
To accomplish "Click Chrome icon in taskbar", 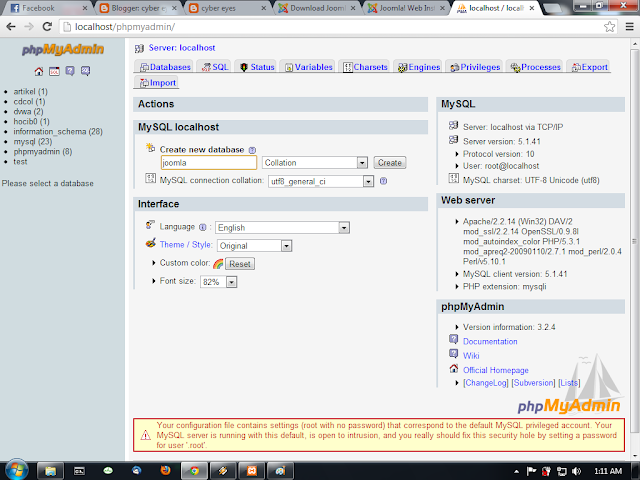I will pyautogui.click(x=194, y=471).
